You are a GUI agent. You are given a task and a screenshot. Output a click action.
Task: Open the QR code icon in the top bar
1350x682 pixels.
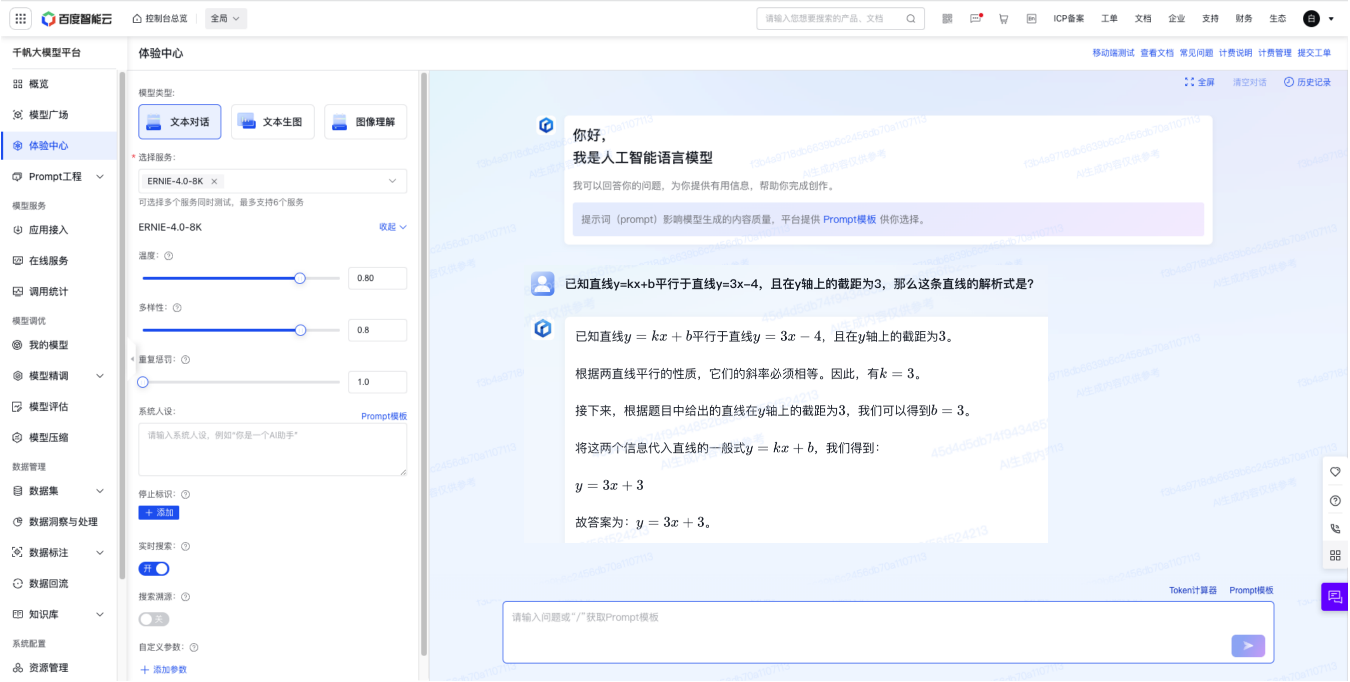(x=947, y=18)
